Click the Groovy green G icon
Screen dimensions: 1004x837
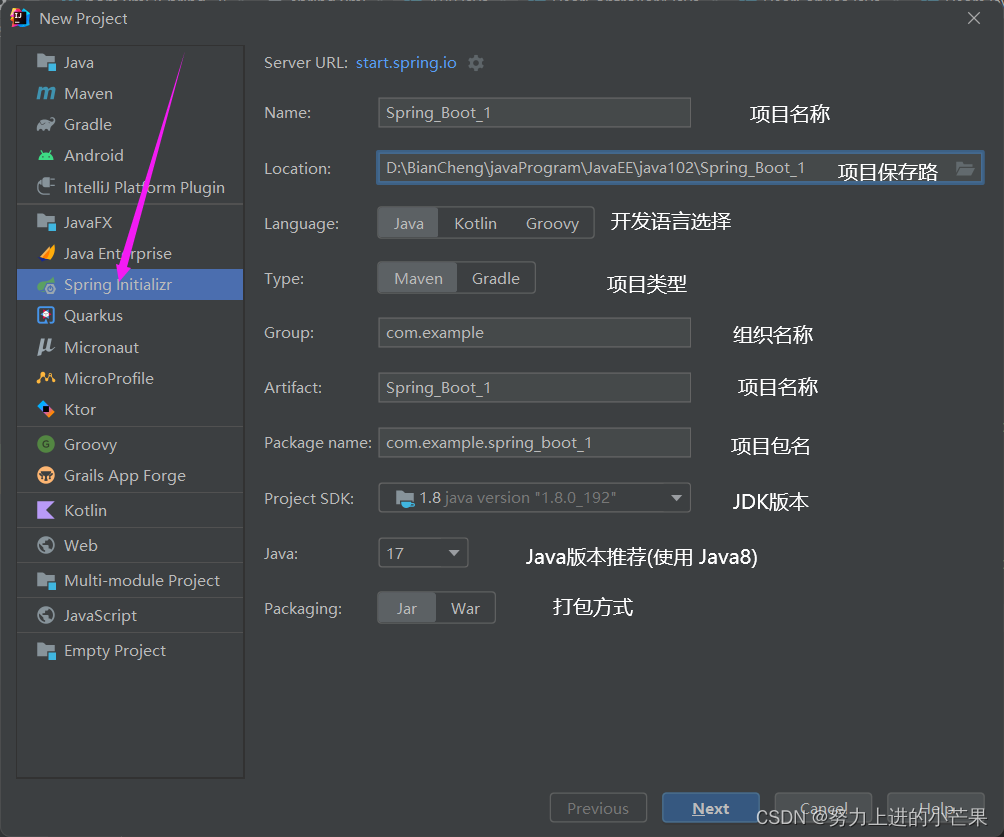pos(46,444)
